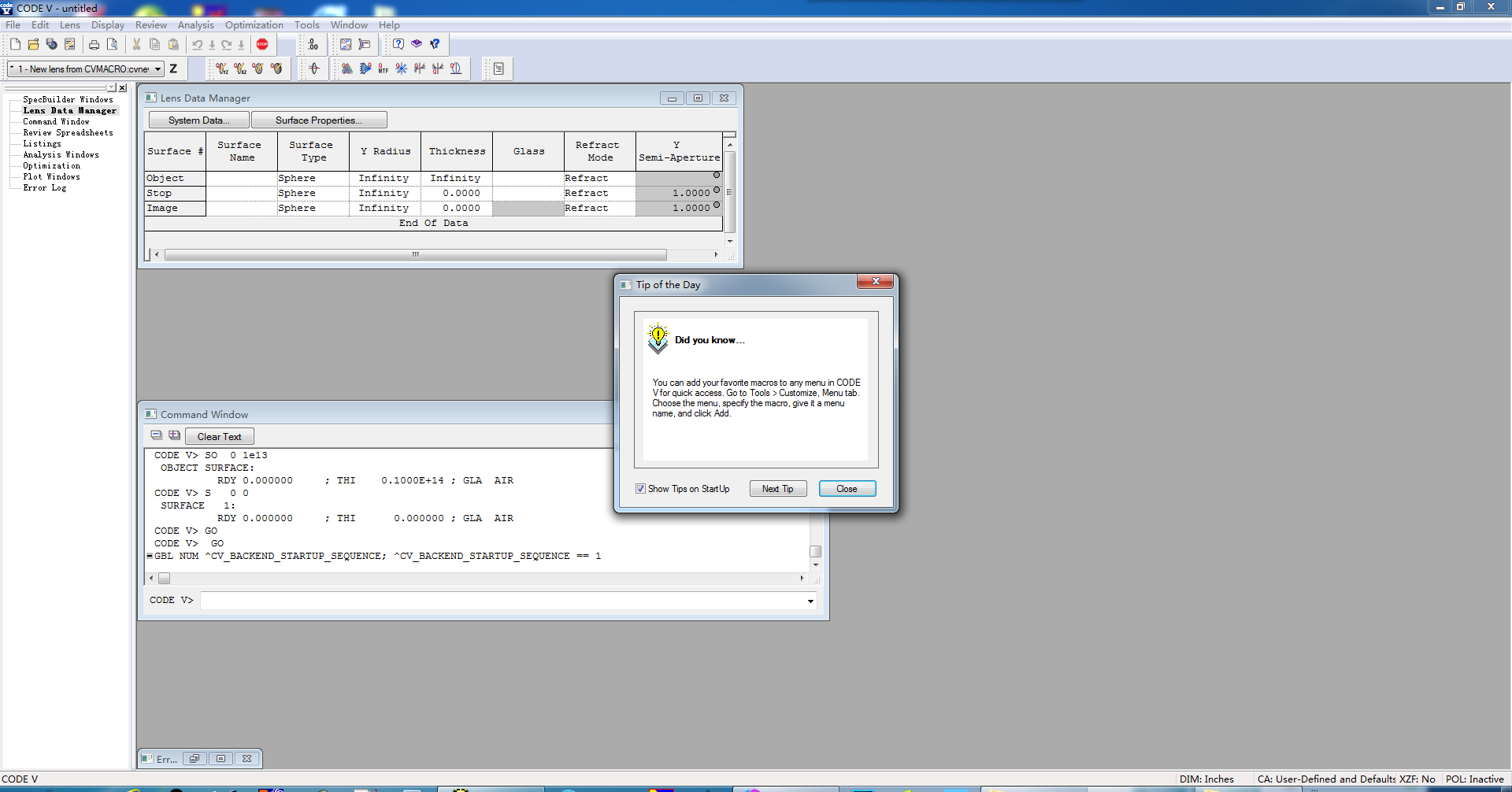Click the Undo arrow icon
This screenshot has height=792, width=1512.
(198, 44)
